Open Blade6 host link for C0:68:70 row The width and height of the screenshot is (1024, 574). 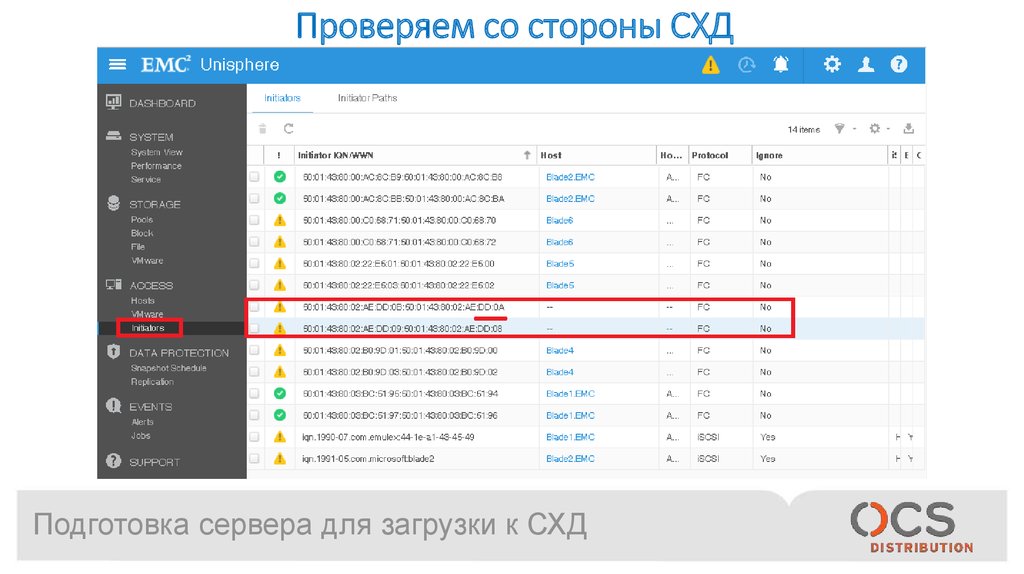[560, 220]
